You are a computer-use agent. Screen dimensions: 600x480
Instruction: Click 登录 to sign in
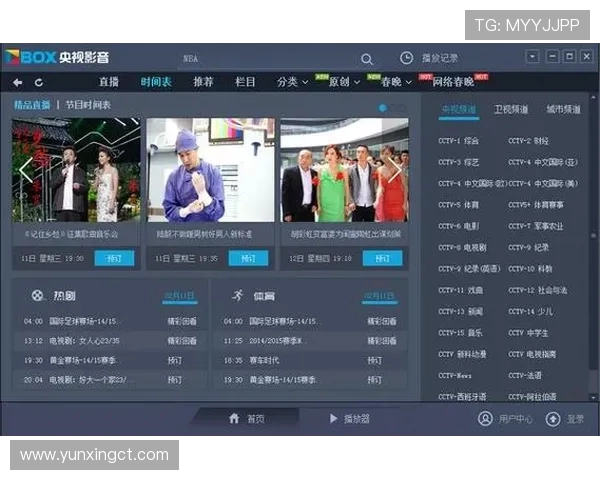(575, 419)
